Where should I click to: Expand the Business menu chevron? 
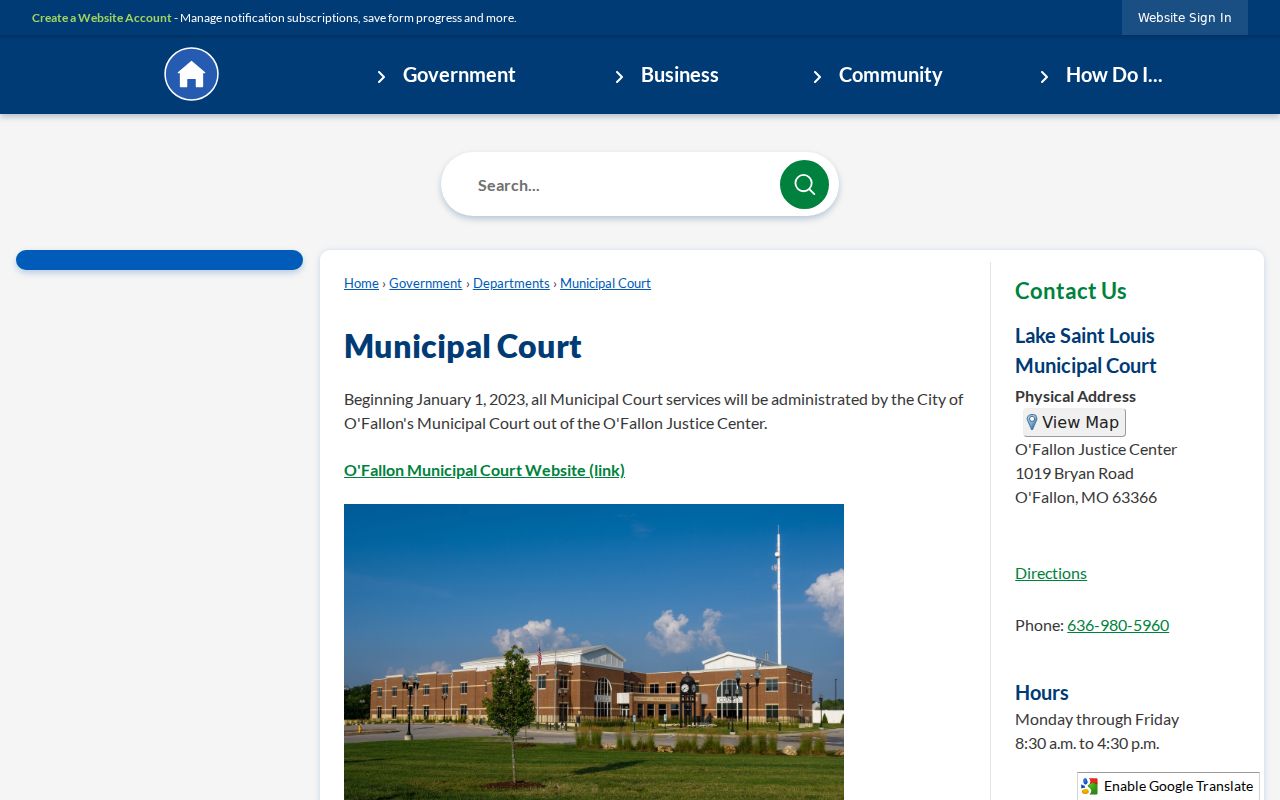619,76
